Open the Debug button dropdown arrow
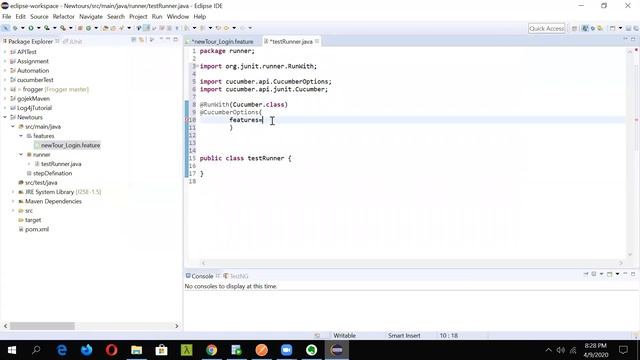The image size is (640, 360). click(22, 28)
